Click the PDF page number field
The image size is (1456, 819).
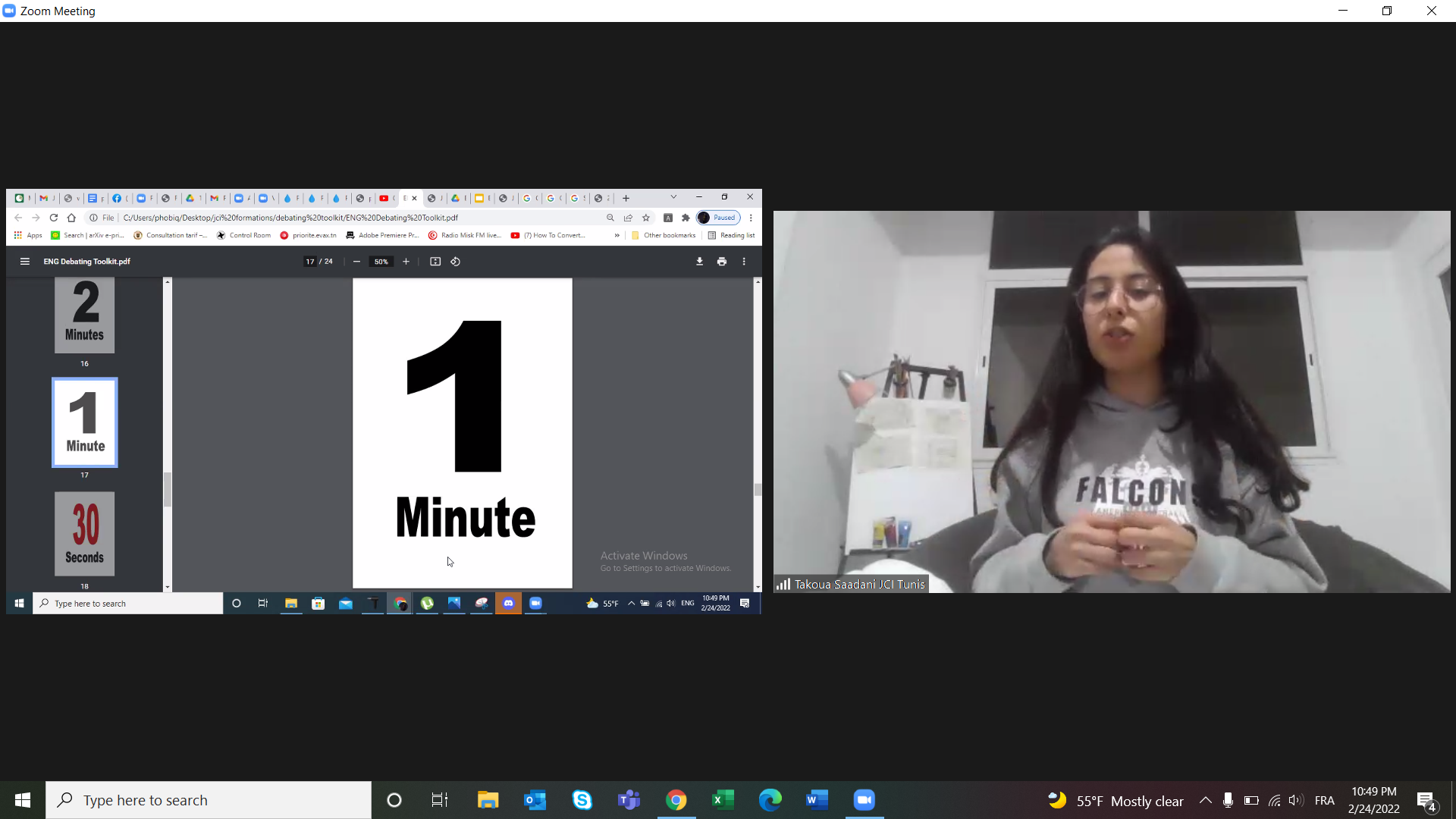[x=310, y=262]
